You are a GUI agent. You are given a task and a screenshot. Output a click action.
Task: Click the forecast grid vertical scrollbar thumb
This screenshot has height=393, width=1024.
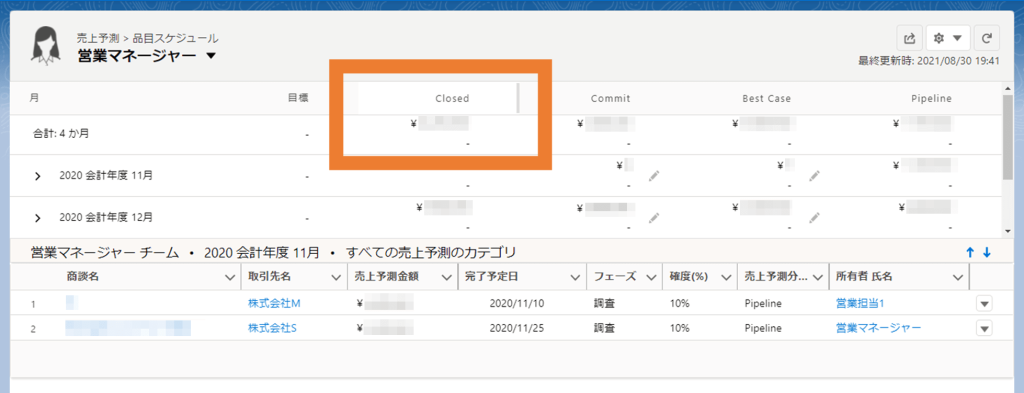pos(1008,136)
